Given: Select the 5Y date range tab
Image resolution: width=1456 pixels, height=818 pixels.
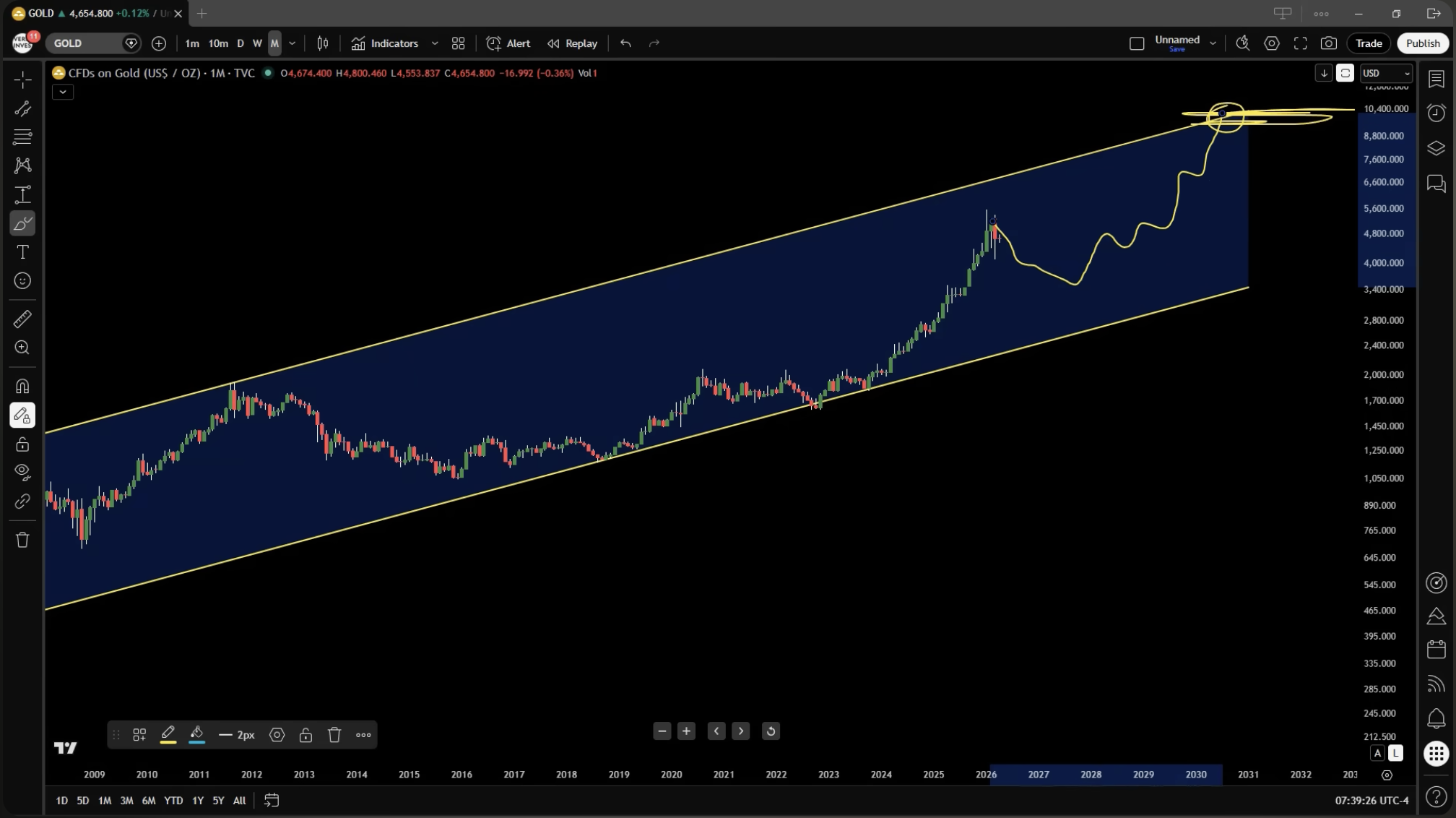Looking at the screenshot, I should [x=218, y=800].
